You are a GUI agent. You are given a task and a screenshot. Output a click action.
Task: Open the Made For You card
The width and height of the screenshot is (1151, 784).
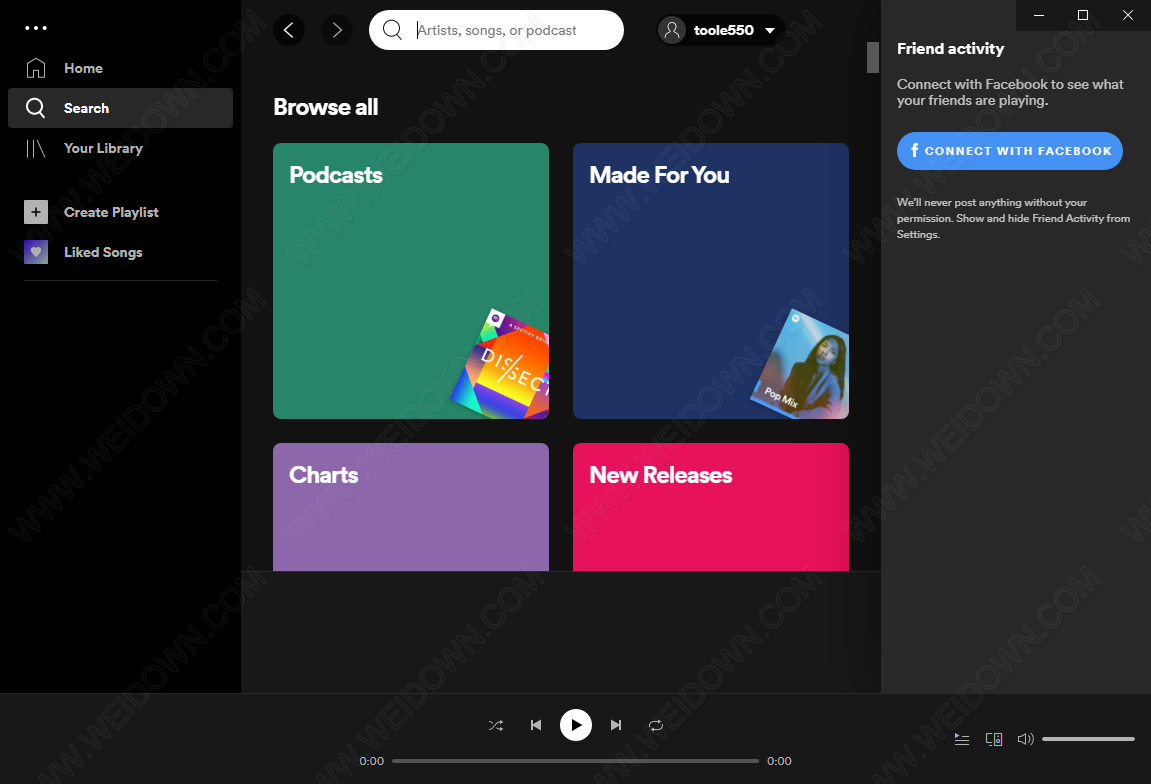point(711,281)
